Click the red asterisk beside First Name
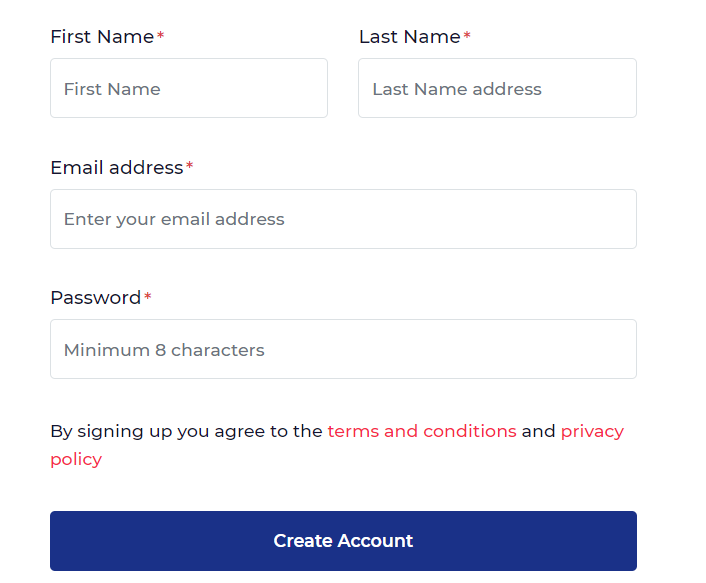Screen dimensions: 706x583 (x=161, y=37)
